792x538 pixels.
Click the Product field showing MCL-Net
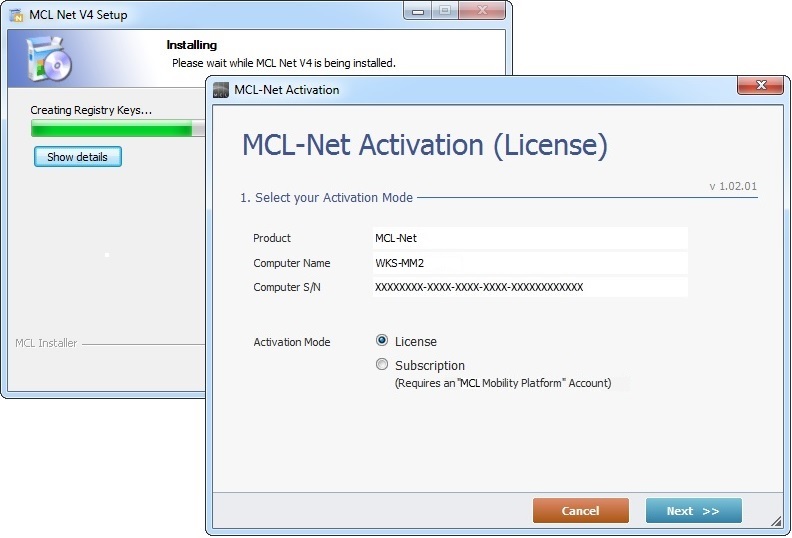[x=530, y=238]
